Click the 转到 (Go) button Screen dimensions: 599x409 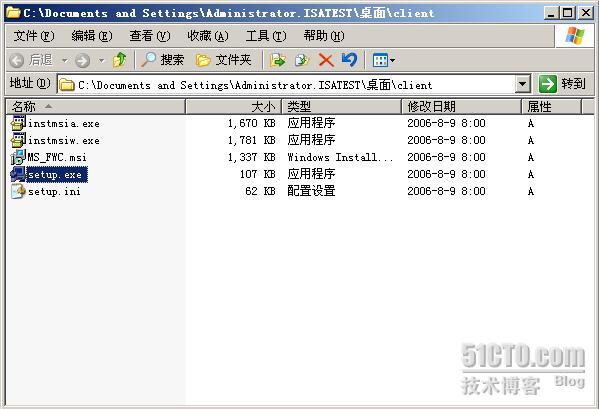click(562, 84)
